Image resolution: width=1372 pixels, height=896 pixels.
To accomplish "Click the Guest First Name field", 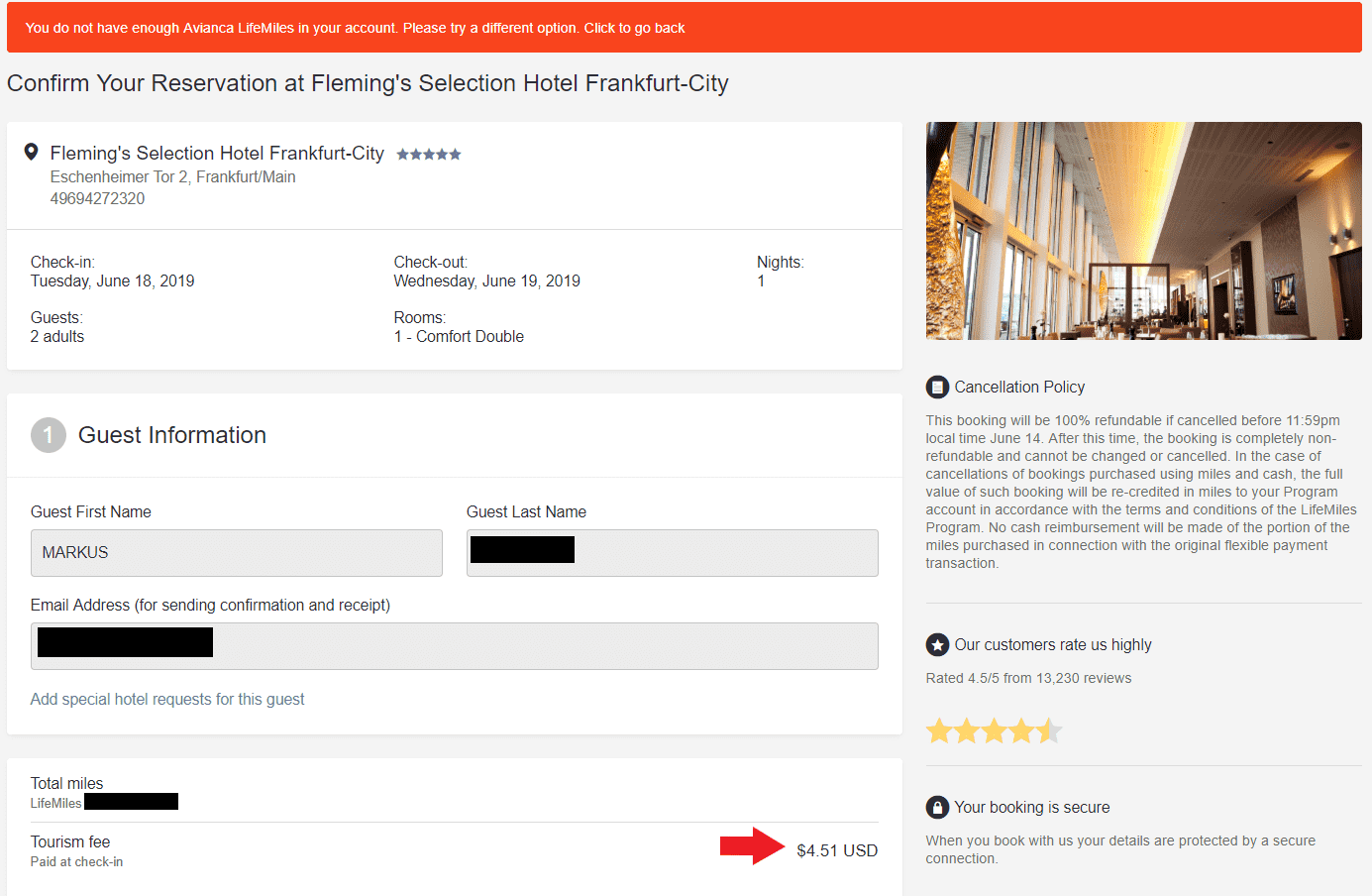I will coord(236,553).
